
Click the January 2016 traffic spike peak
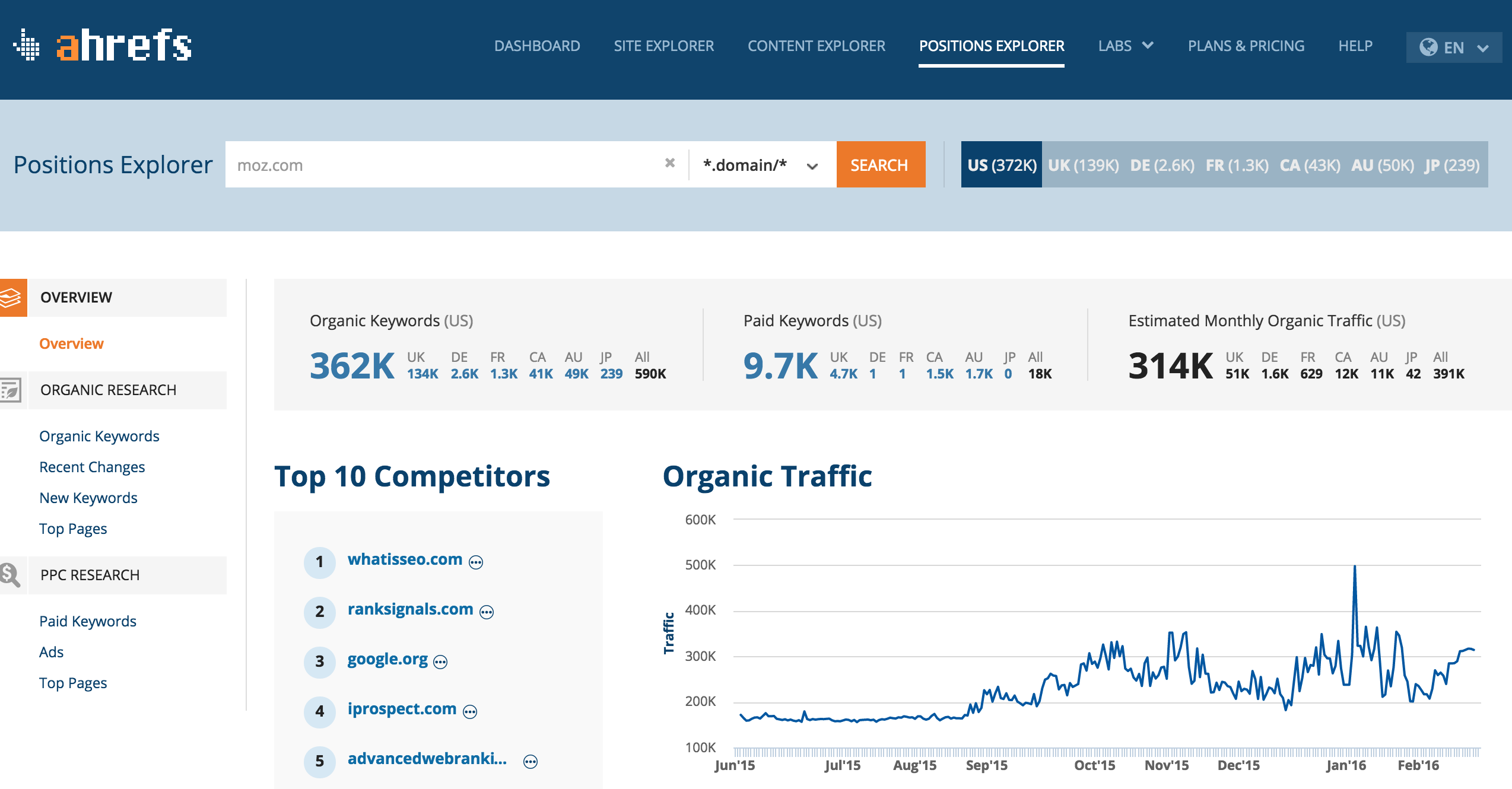pos(1355,567)
